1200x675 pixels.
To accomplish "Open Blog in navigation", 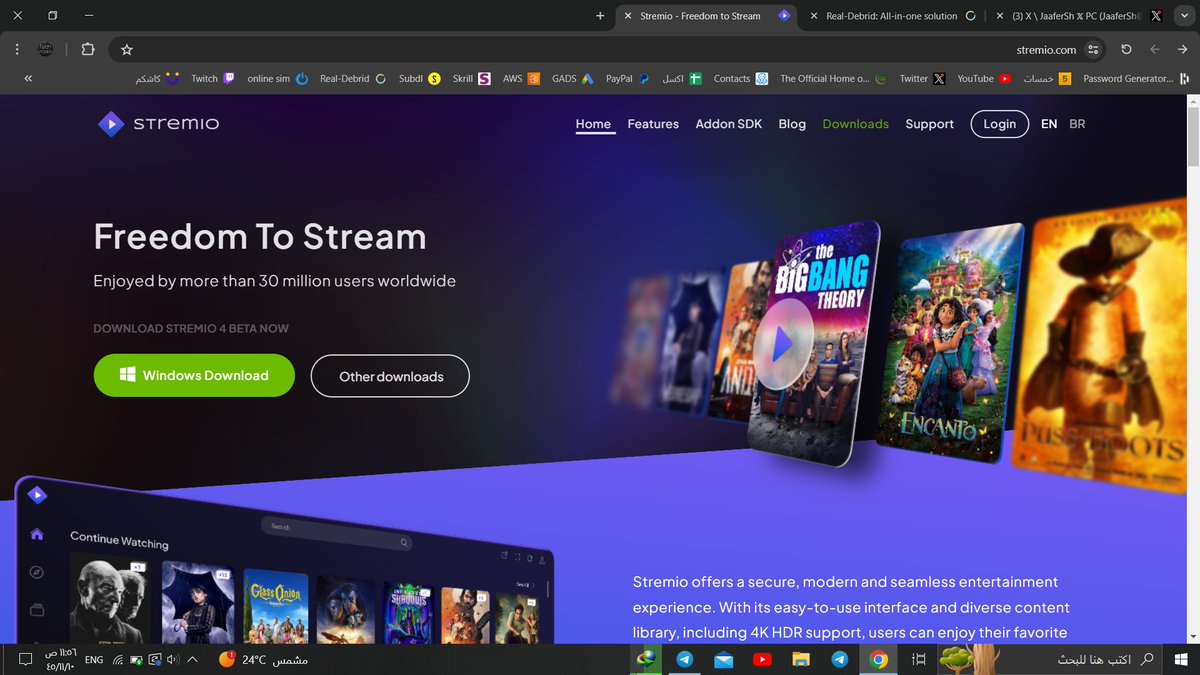I will [792, 124].
